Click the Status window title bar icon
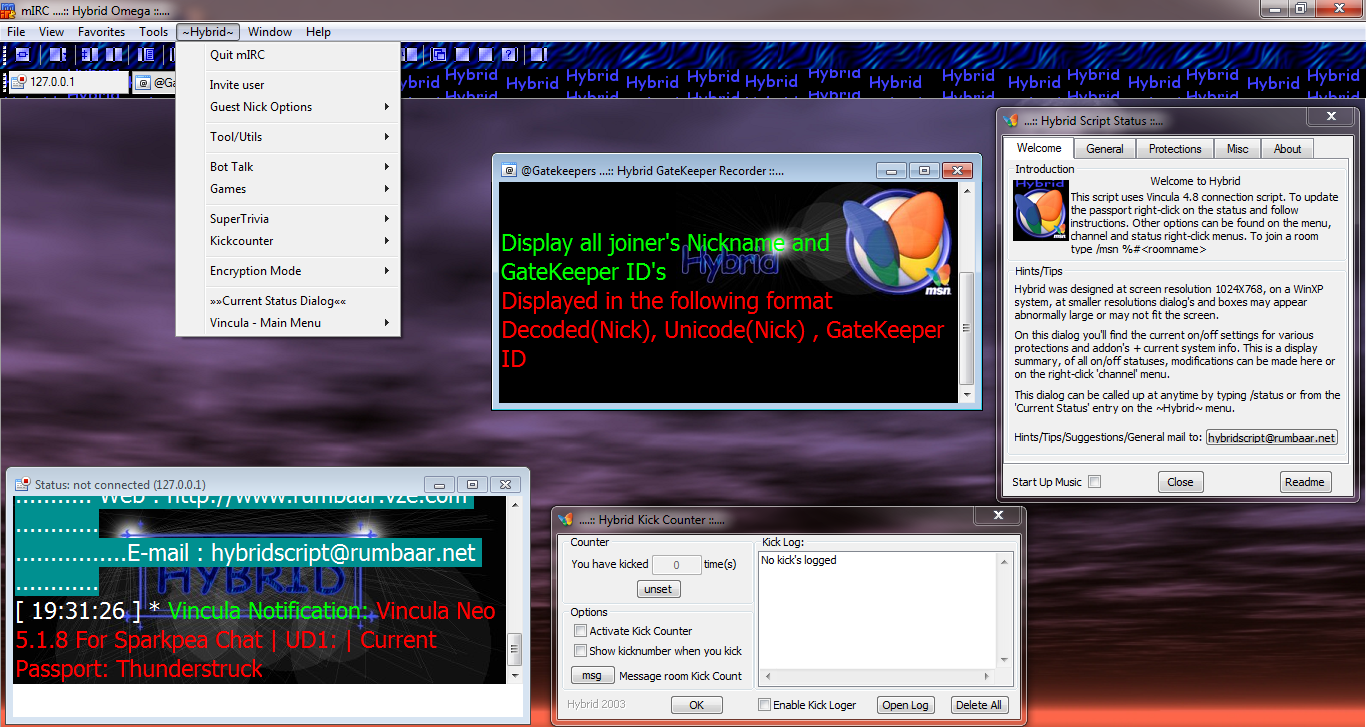Image resolution: width=1366 pixels, height=727 pixels. pos(22,484)
